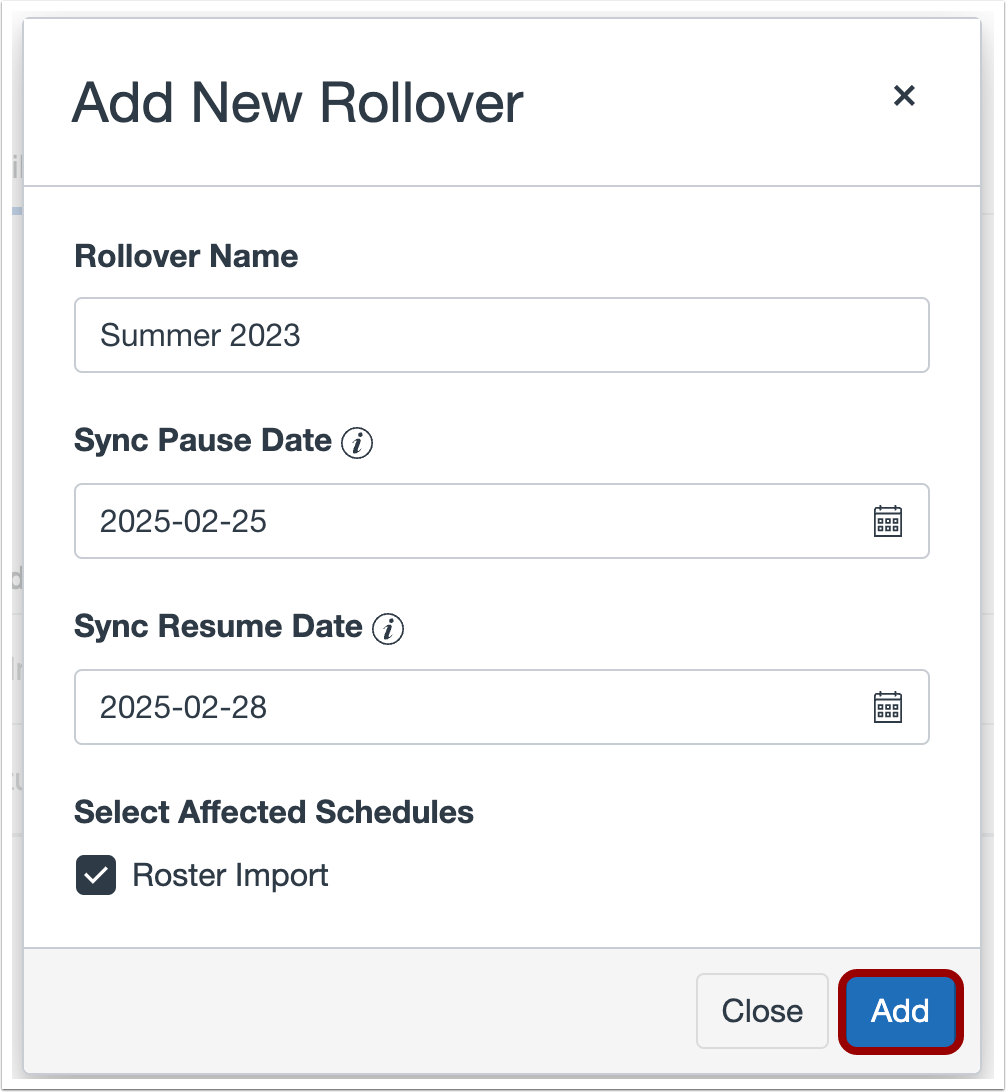The image size is (1006, 1092).
Task: Click the Roster Import checkbox under Select Affected Schedules
Action: coord(95,874)
